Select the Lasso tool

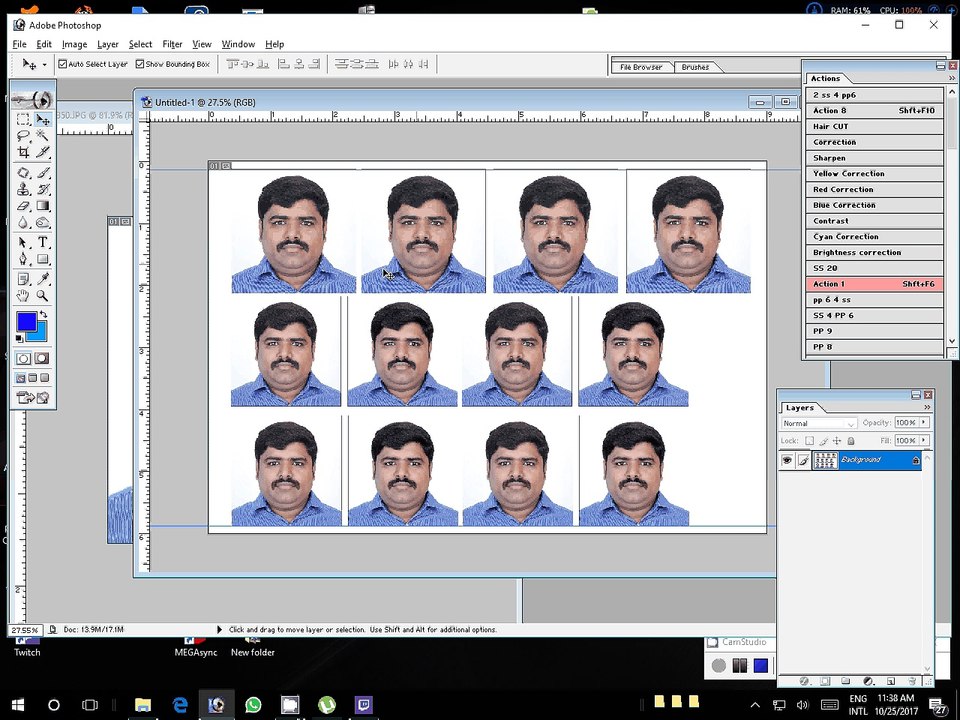[23, 135]
